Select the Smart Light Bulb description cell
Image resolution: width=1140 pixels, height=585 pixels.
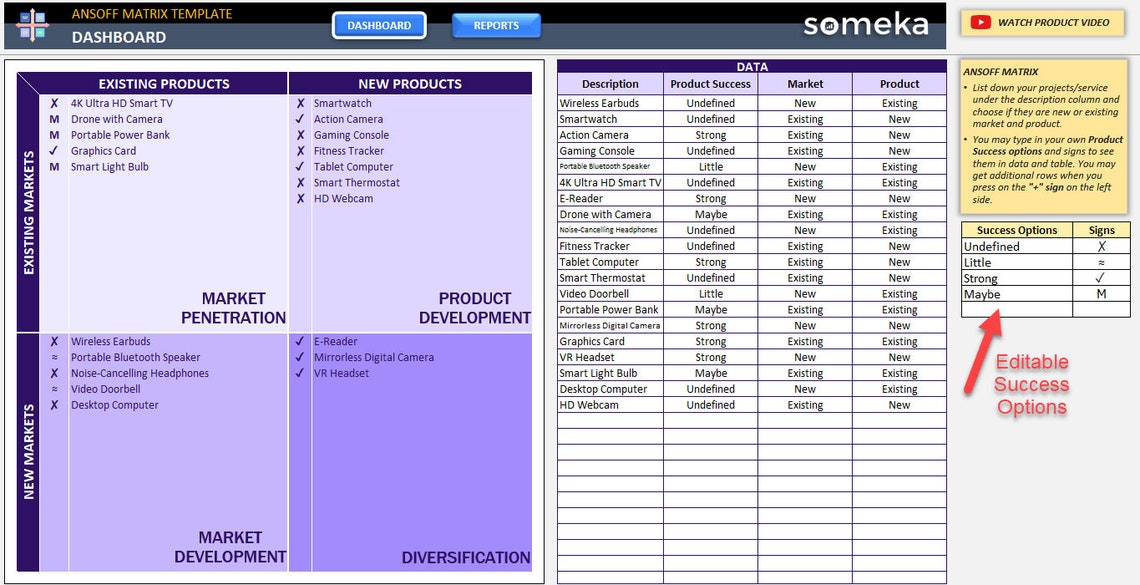pos(610,373)
